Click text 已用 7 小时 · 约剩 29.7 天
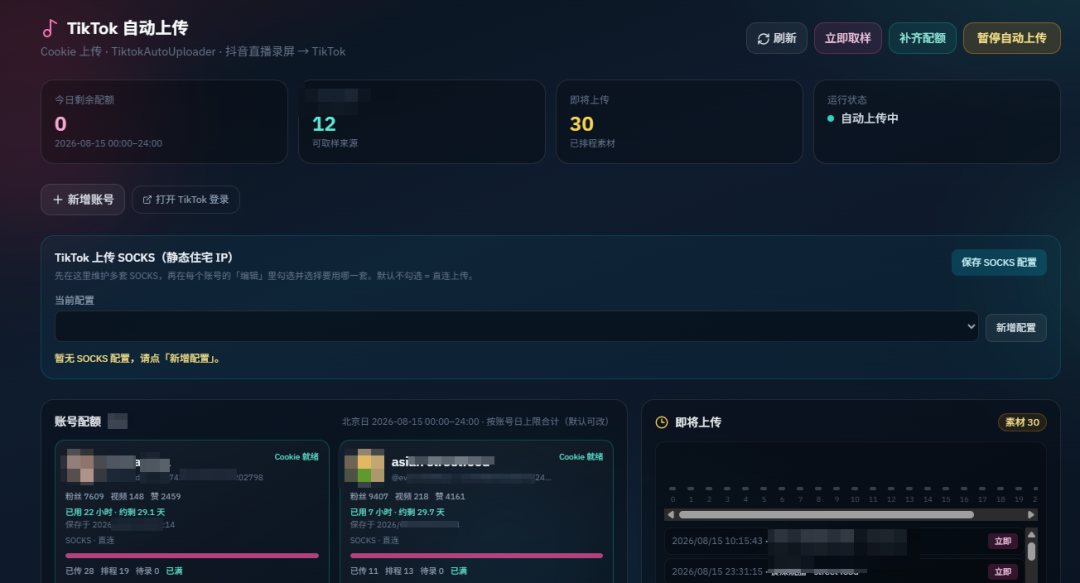The height and width of the screenshot is (583, 1080). [x=397, y=512]
